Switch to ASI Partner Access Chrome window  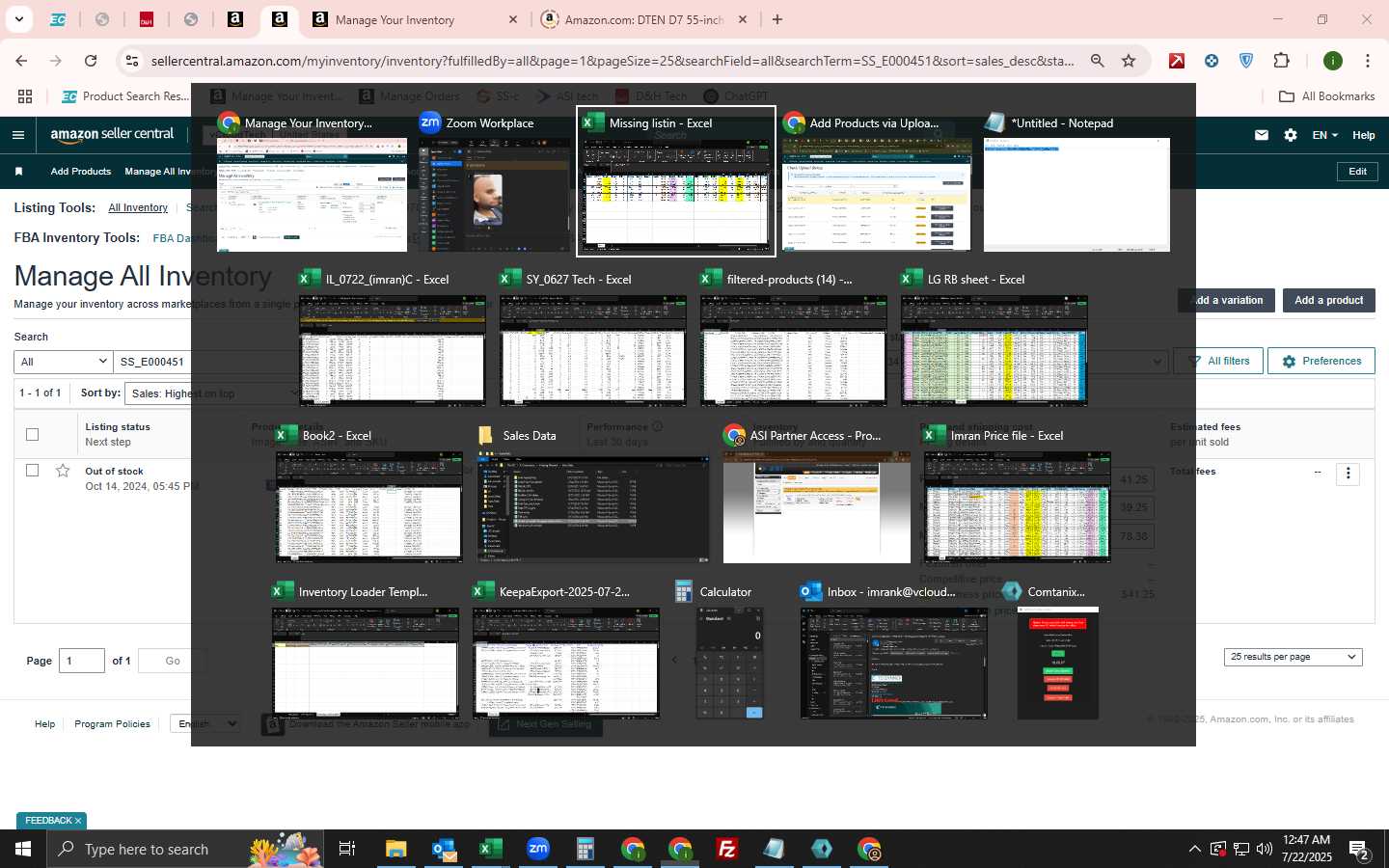pos(817,494)
